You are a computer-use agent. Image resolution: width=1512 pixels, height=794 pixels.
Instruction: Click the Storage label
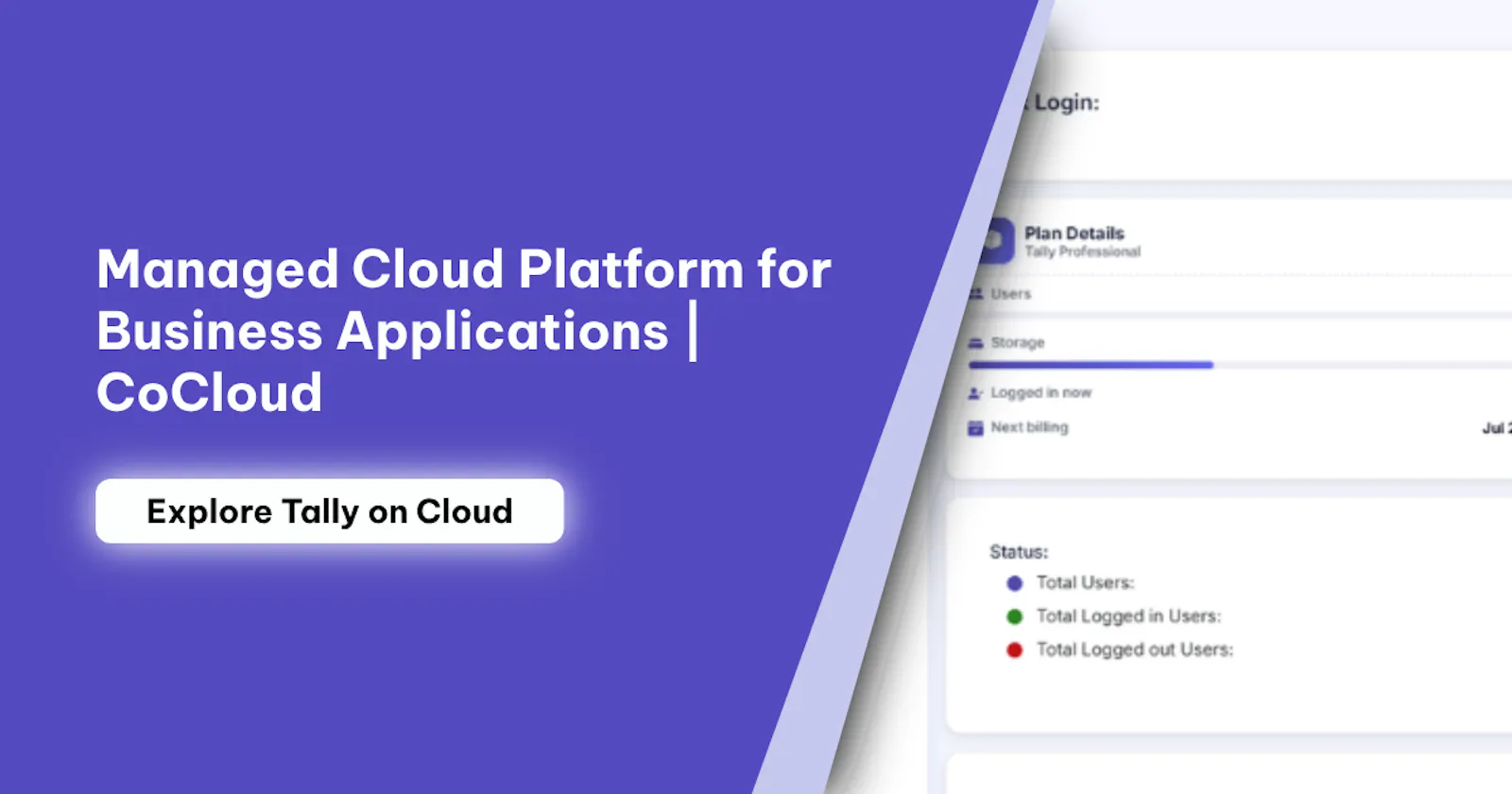click(x=1018, y=342)
